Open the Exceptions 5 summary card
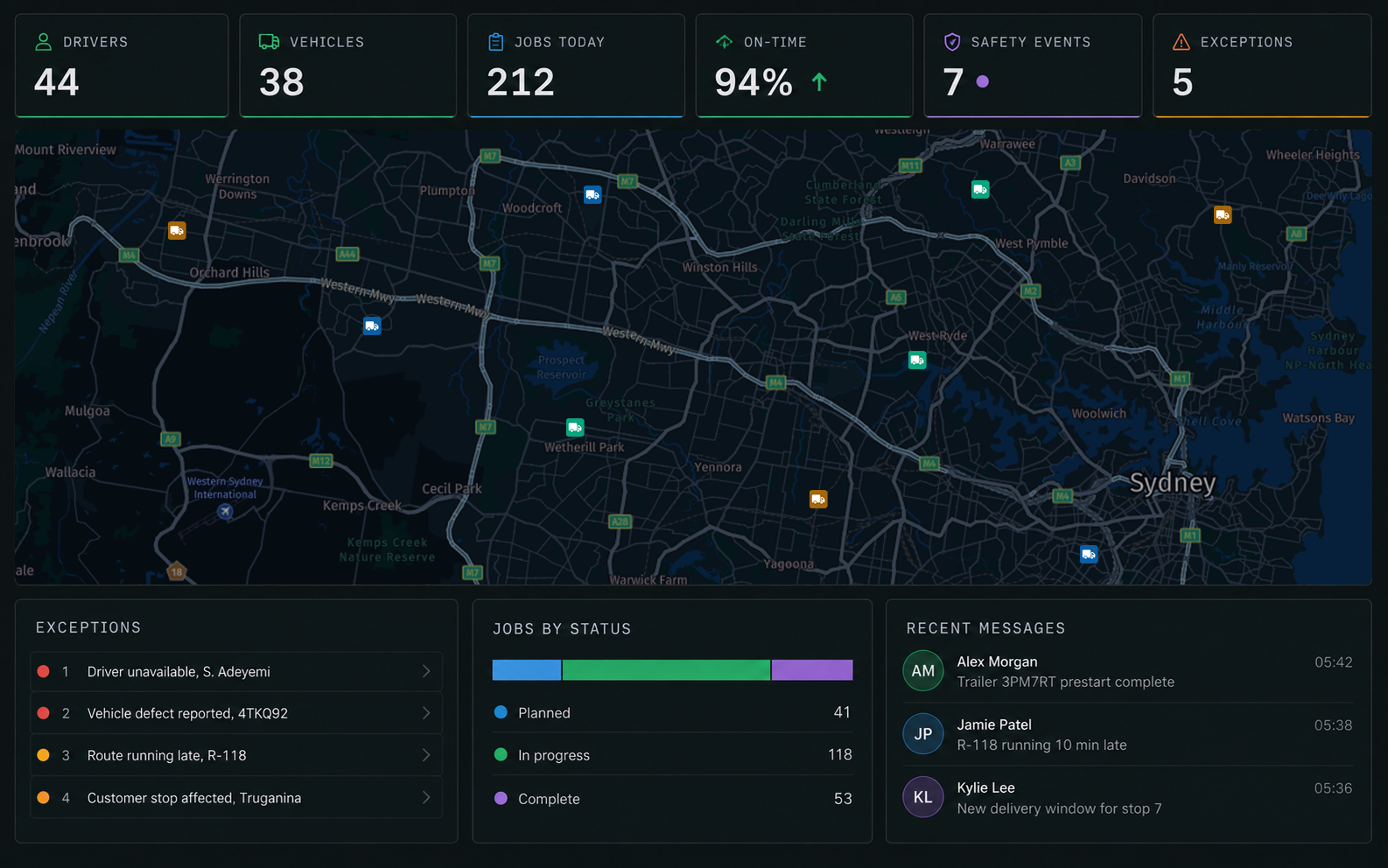 [1262, 66]
